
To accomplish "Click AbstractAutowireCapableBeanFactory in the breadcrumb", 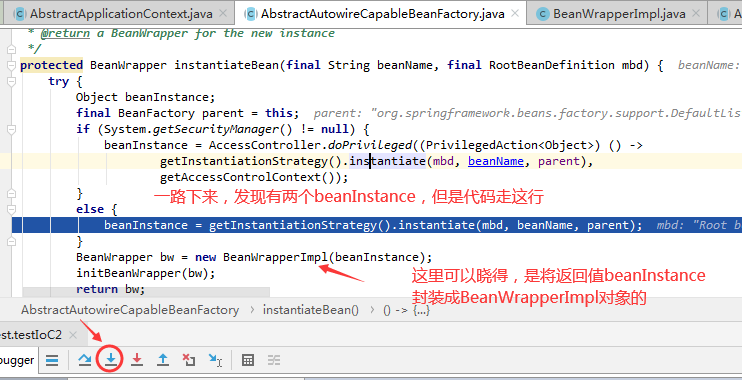I will point(130,310).
